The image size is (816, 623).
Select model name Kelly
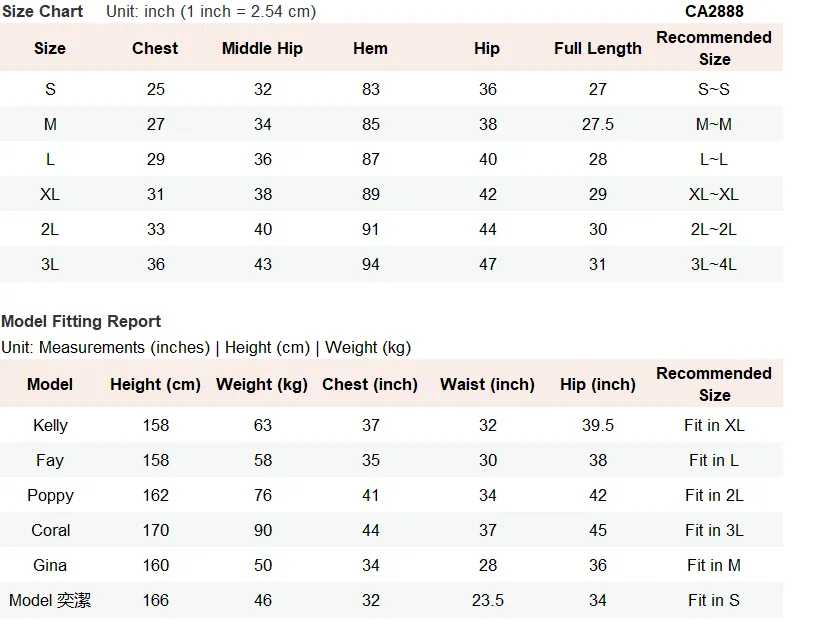tap(50, 425)
